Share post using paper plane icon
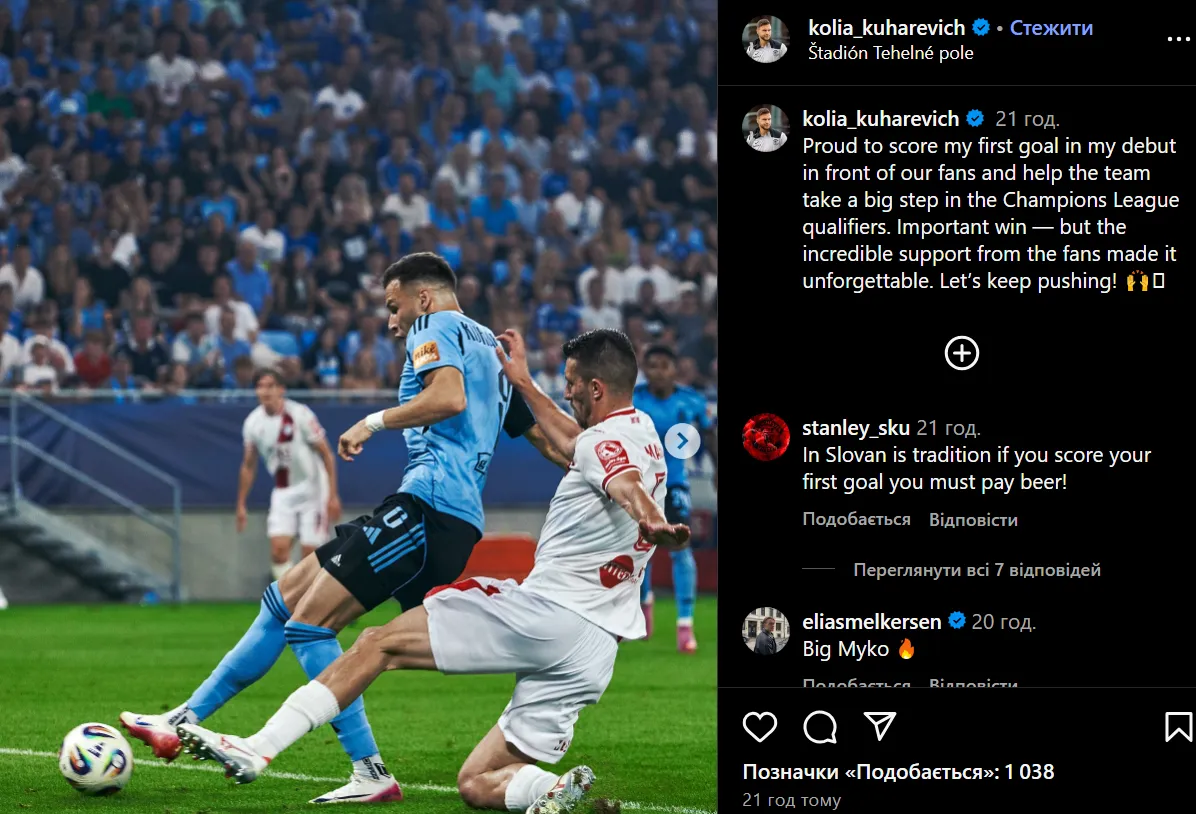1196x814 pixels. pos(879,726)
